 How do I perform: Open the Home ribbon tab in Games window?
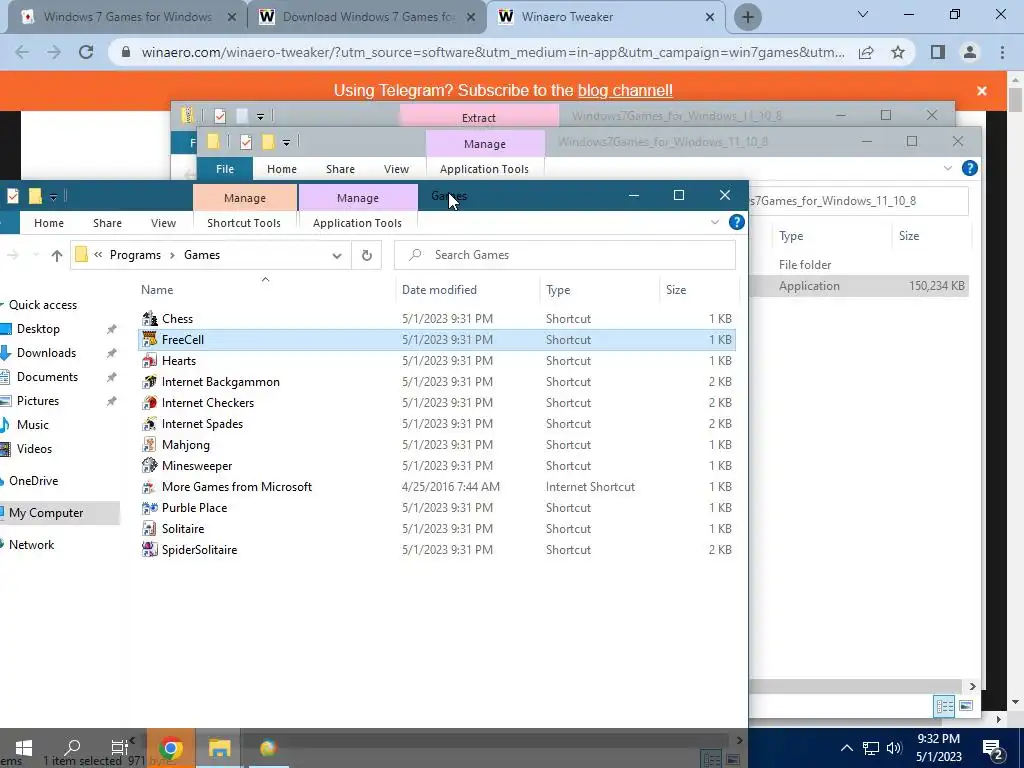tap(49, 223)
